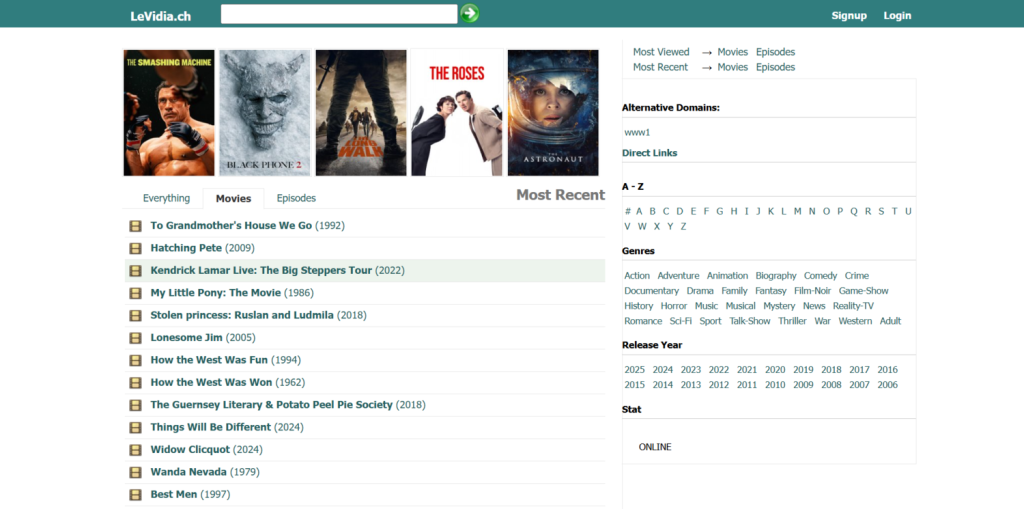
Task: Open Most Recent Episodes link
Action: tap(775, 67)
